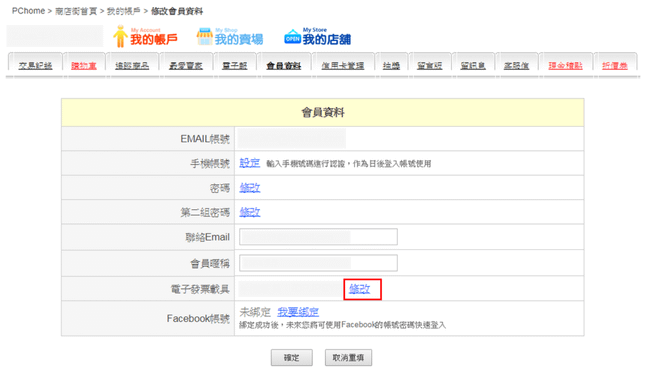Click 我要綁定 Facebook link
Screen dimensions: 649x376
pyautogui.click(x=298, y=312)
